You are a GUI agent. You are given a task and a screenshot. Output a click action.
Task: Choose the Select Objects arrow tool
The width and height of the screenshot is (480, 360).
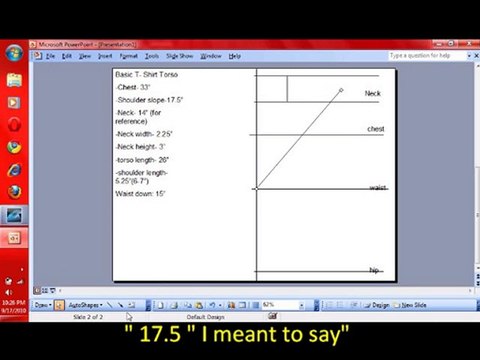tap(59, 305)
